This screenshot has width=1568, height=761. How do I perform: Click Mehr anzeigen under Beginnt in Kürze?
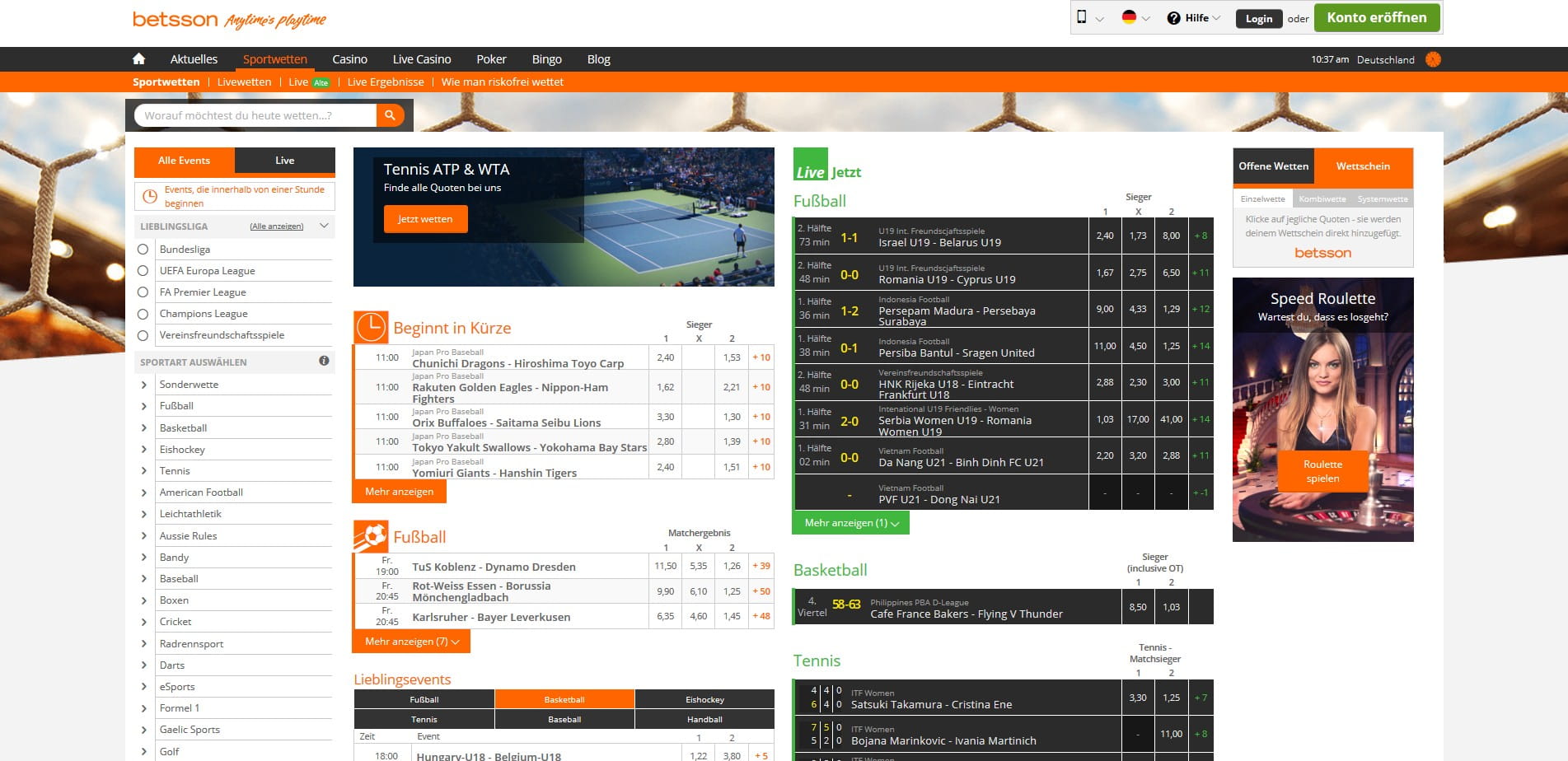[x=400, y=492]
